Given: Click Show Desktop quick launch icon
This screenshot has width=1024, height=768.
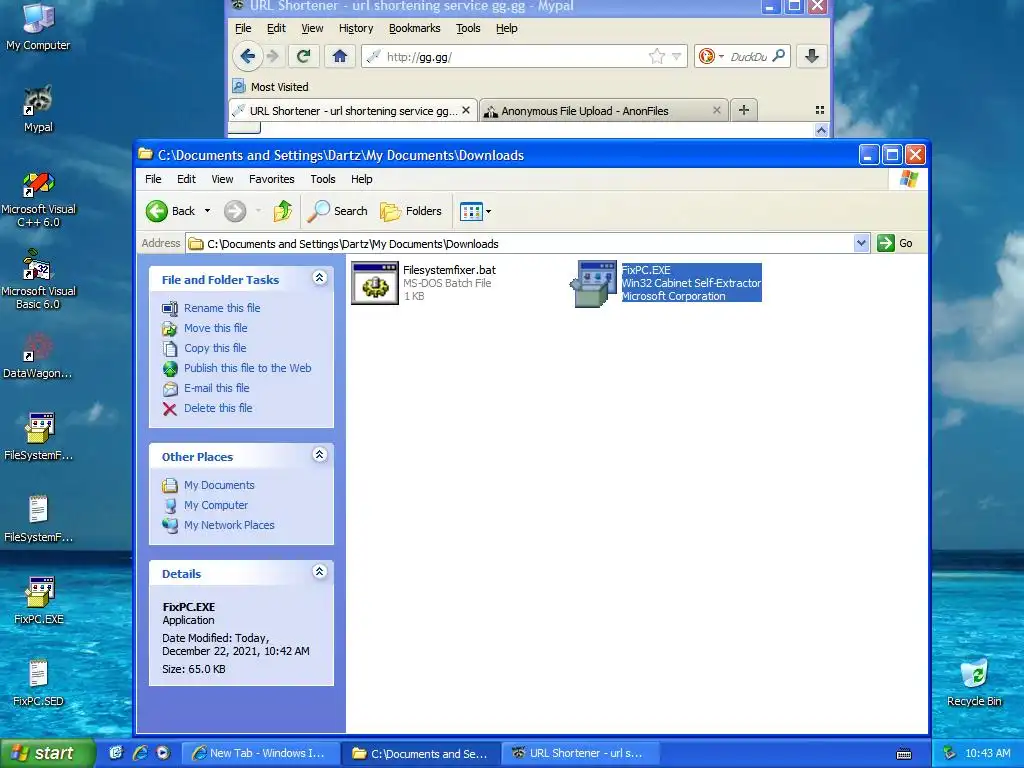Looking at the screenshot, I should point(116,752).
